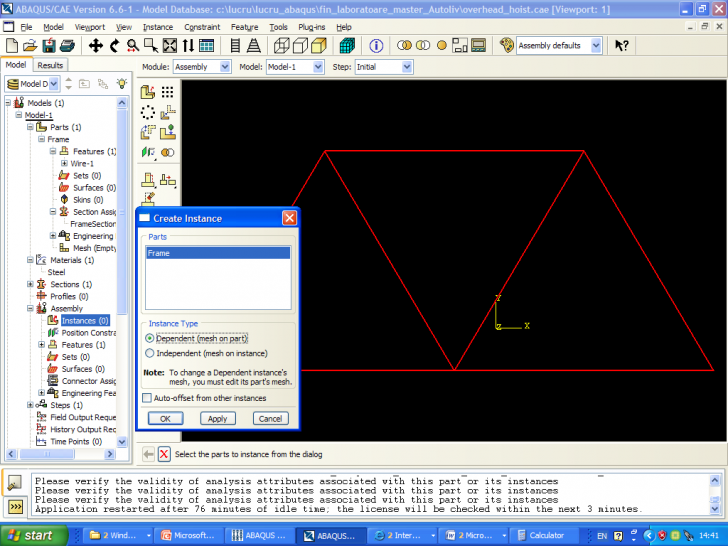Image resolution: width=728 pixels, height=546 pixels.
Task: Select the Rotate View tool
Action: 114,46
